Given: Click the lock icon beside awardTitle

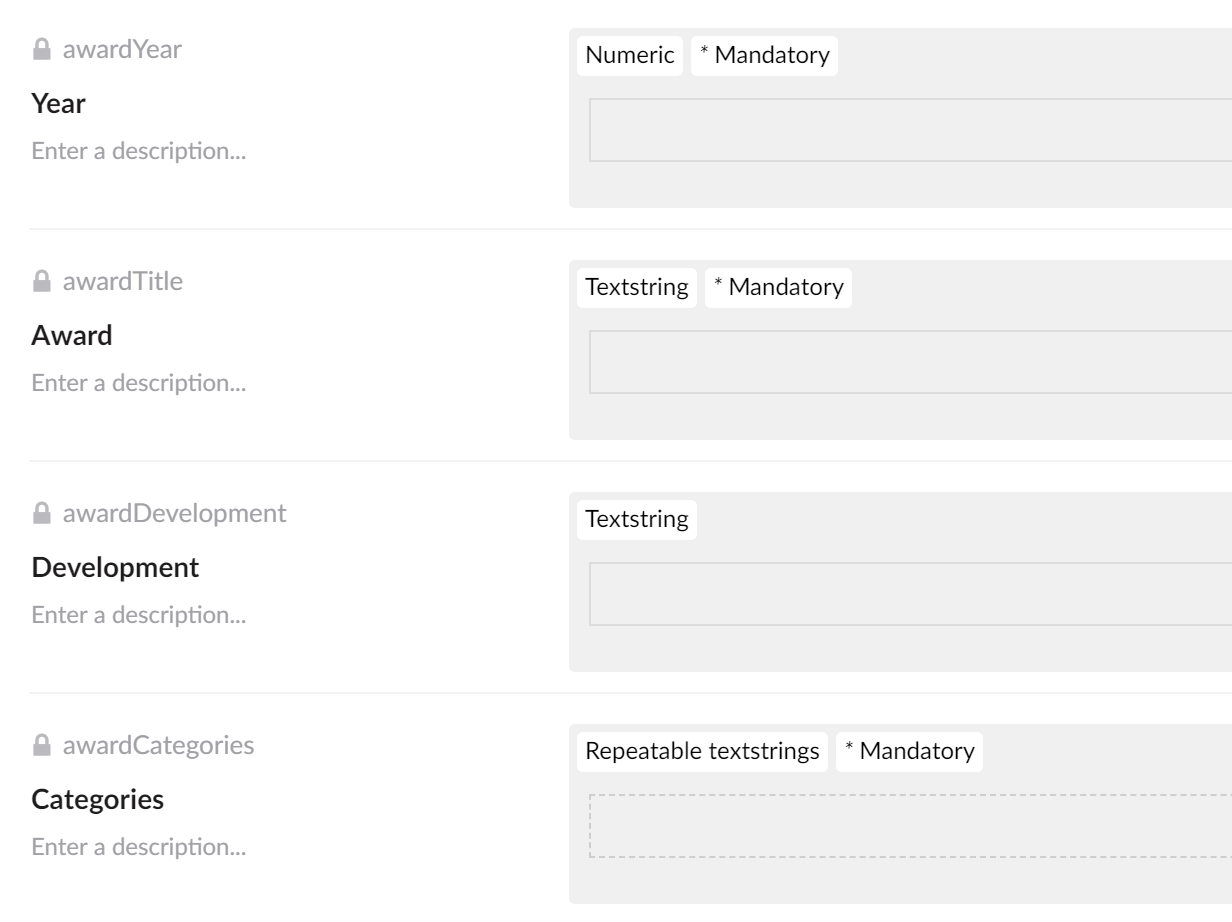Looking at the screenshot, I should click(x=41, y=282).
